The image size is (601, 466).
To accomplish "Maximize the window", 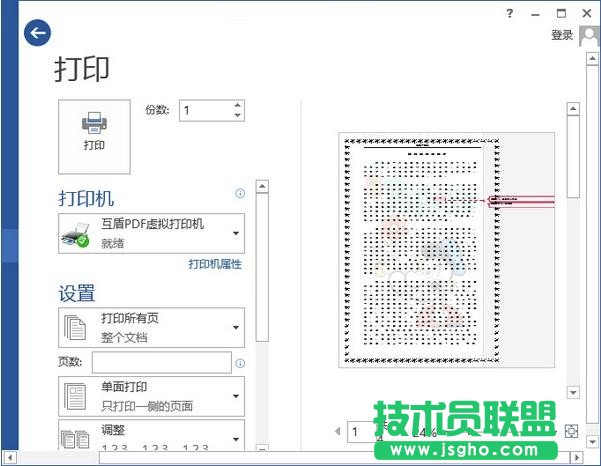I will (x=561, y=14).
